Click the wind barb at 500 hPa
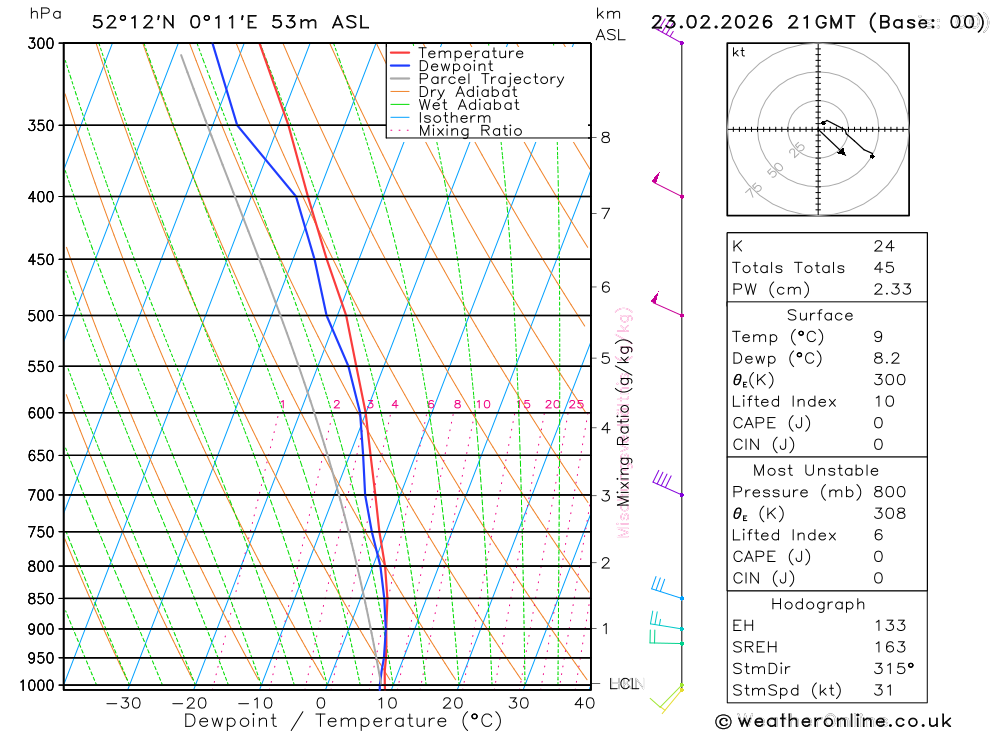This screenshot has width=1000, height=733. tap(666, 304)
